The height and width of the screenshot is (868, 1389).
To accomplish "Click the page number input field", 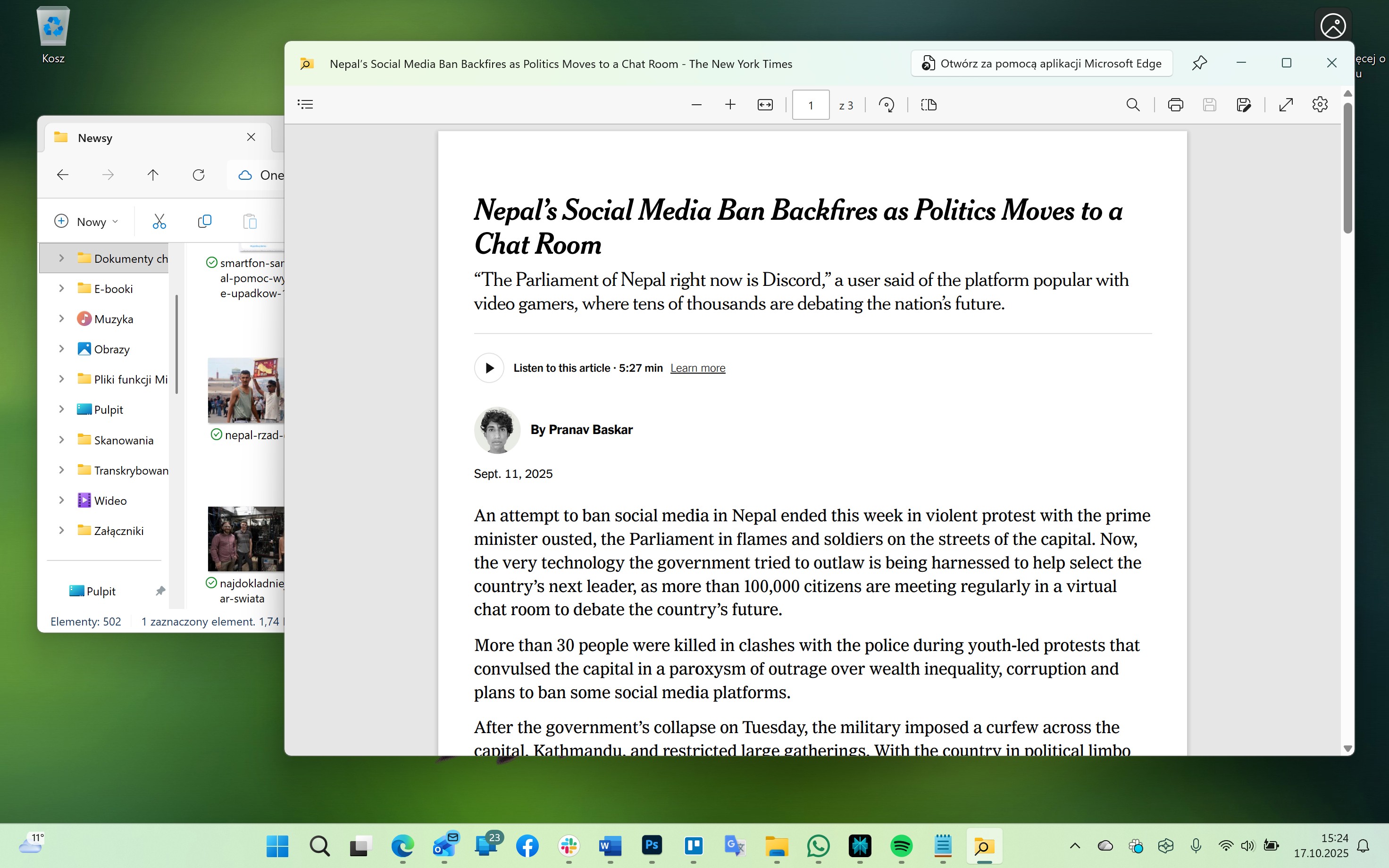I will pos(810,105).
